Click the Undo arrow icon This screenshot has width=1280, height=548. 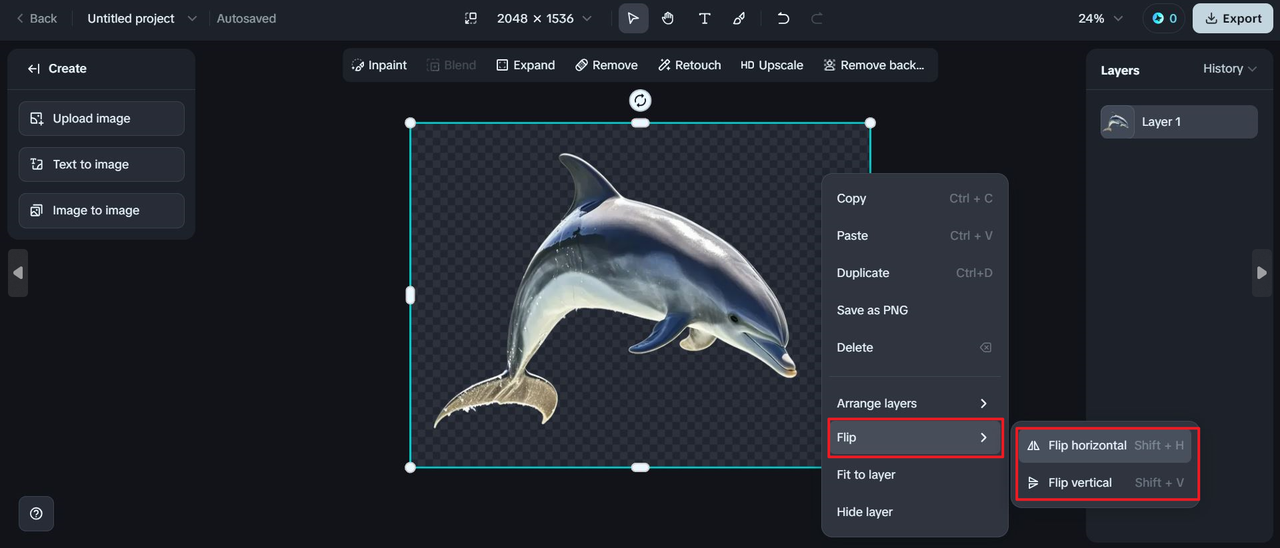tap(783, 18)
